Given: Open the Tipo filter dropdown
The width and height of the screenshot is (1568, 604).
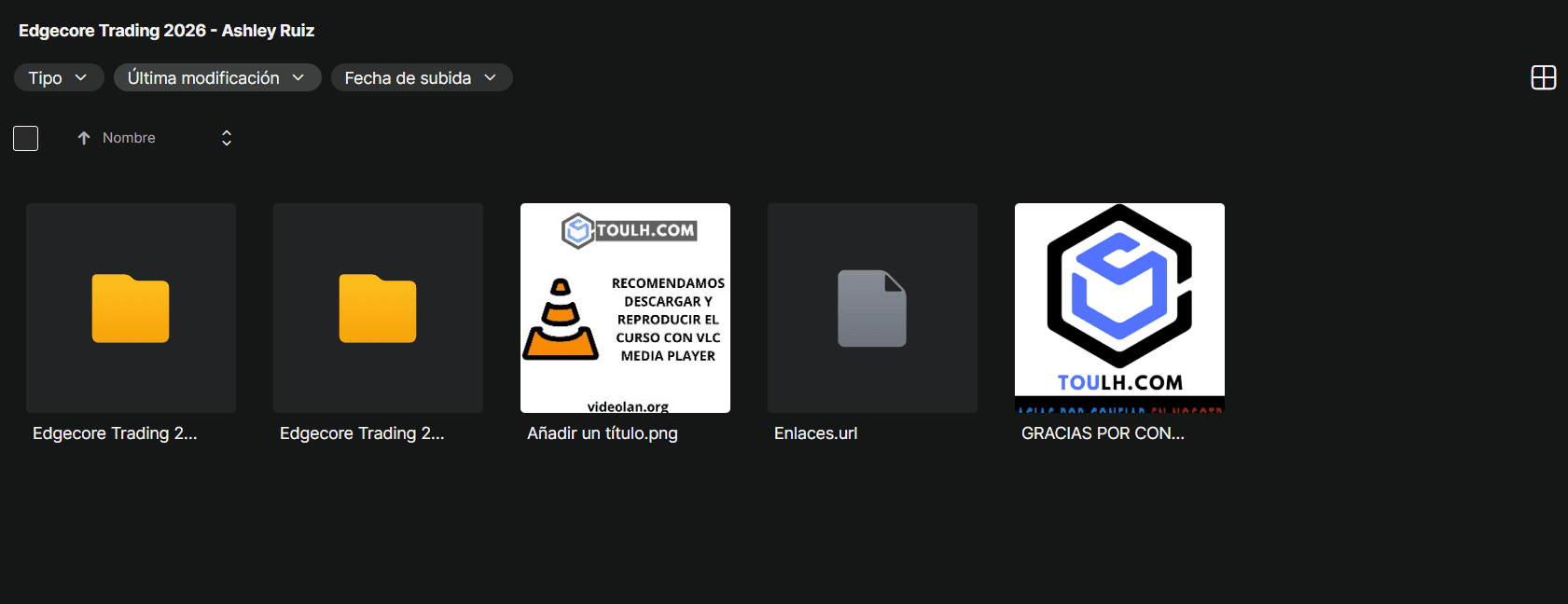Looking at the screenshot, I should point(58,77).
